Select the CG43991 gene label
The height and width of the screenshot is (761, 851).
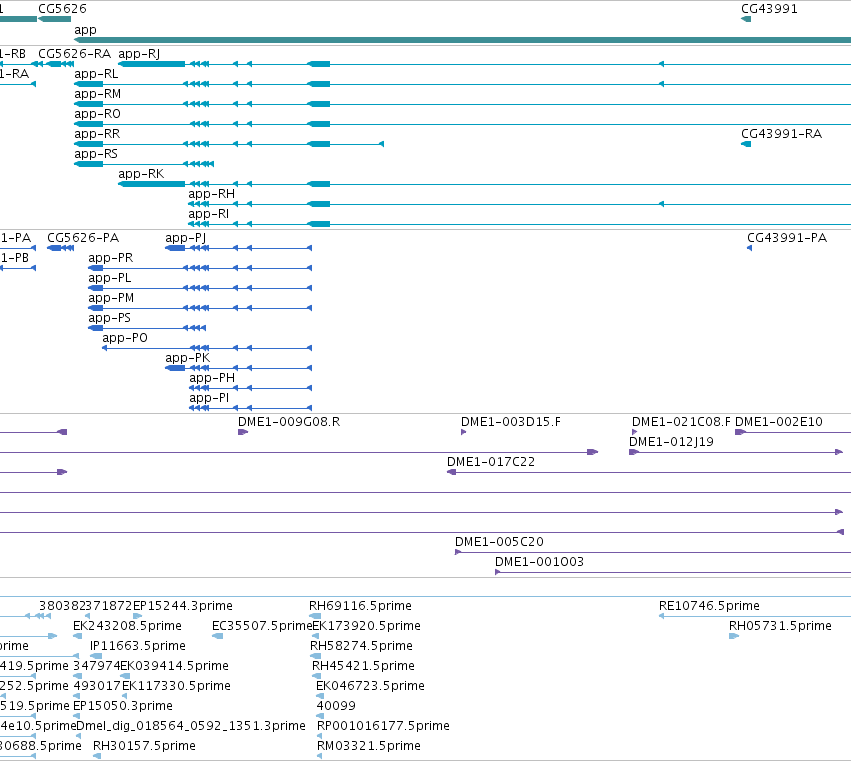click(x=769, y=9)
